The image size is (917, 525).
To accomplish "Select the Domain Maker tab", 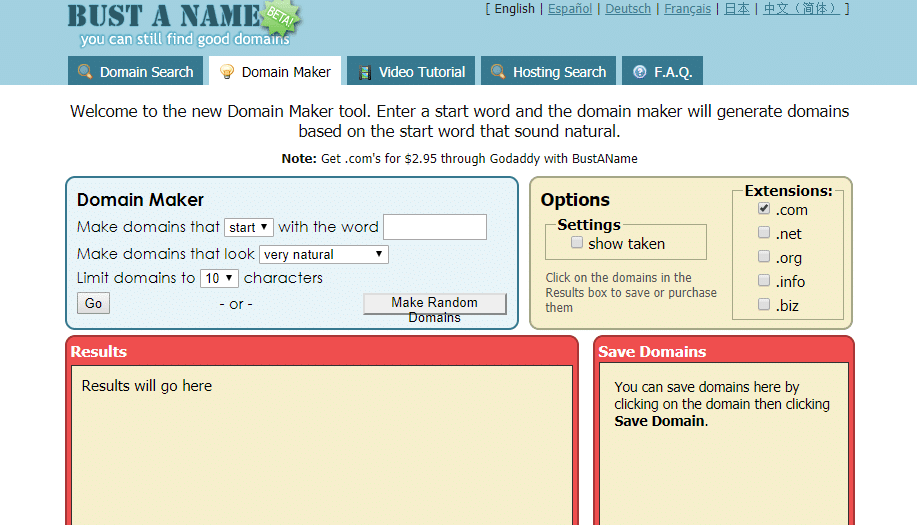I will pos(275,71).
